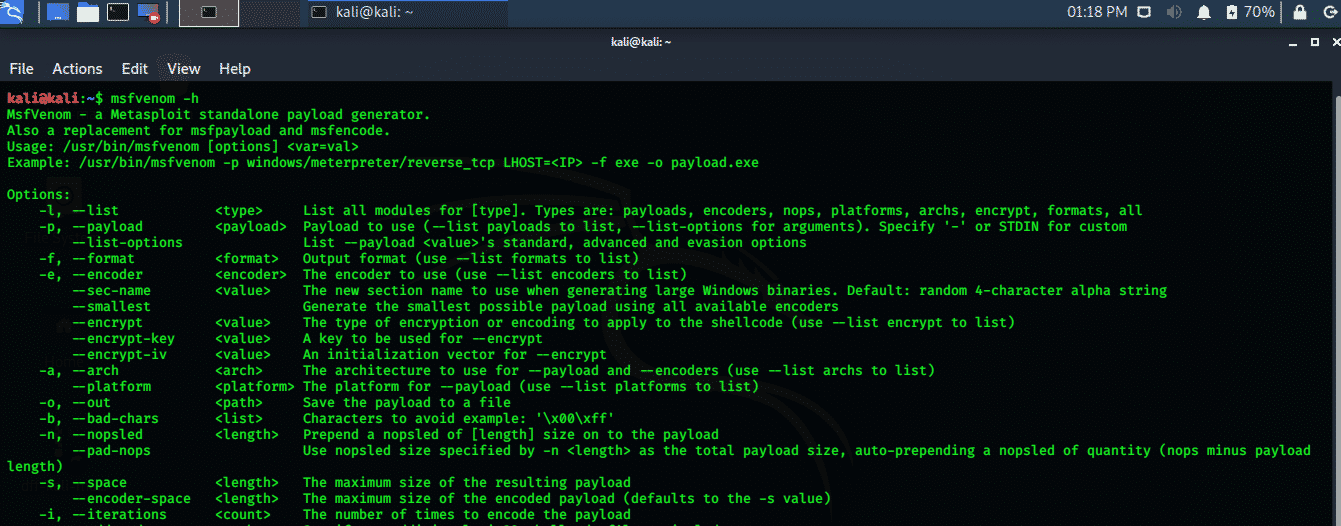
Task: Click the '--encoder' option text
Action: 107,275
